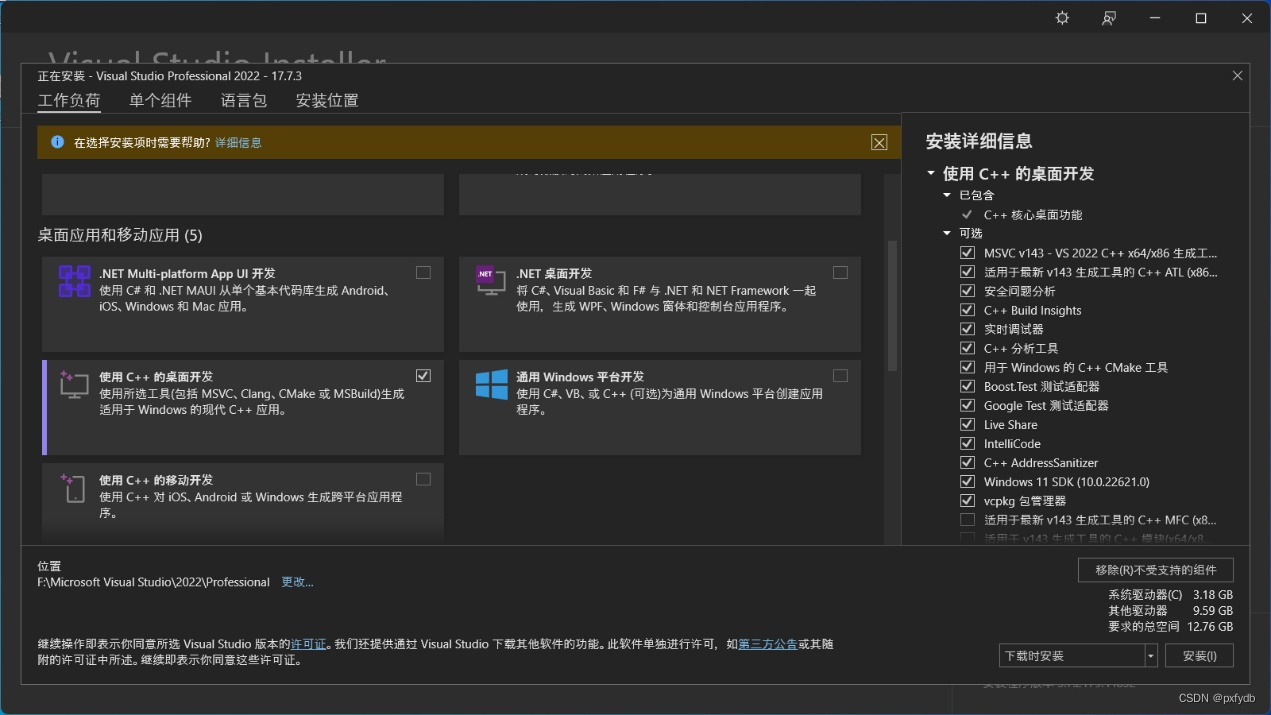The image size is (1271, 715).
Task: Uncheck 安全问题分析 component
Action: click(x=967, y=291)
